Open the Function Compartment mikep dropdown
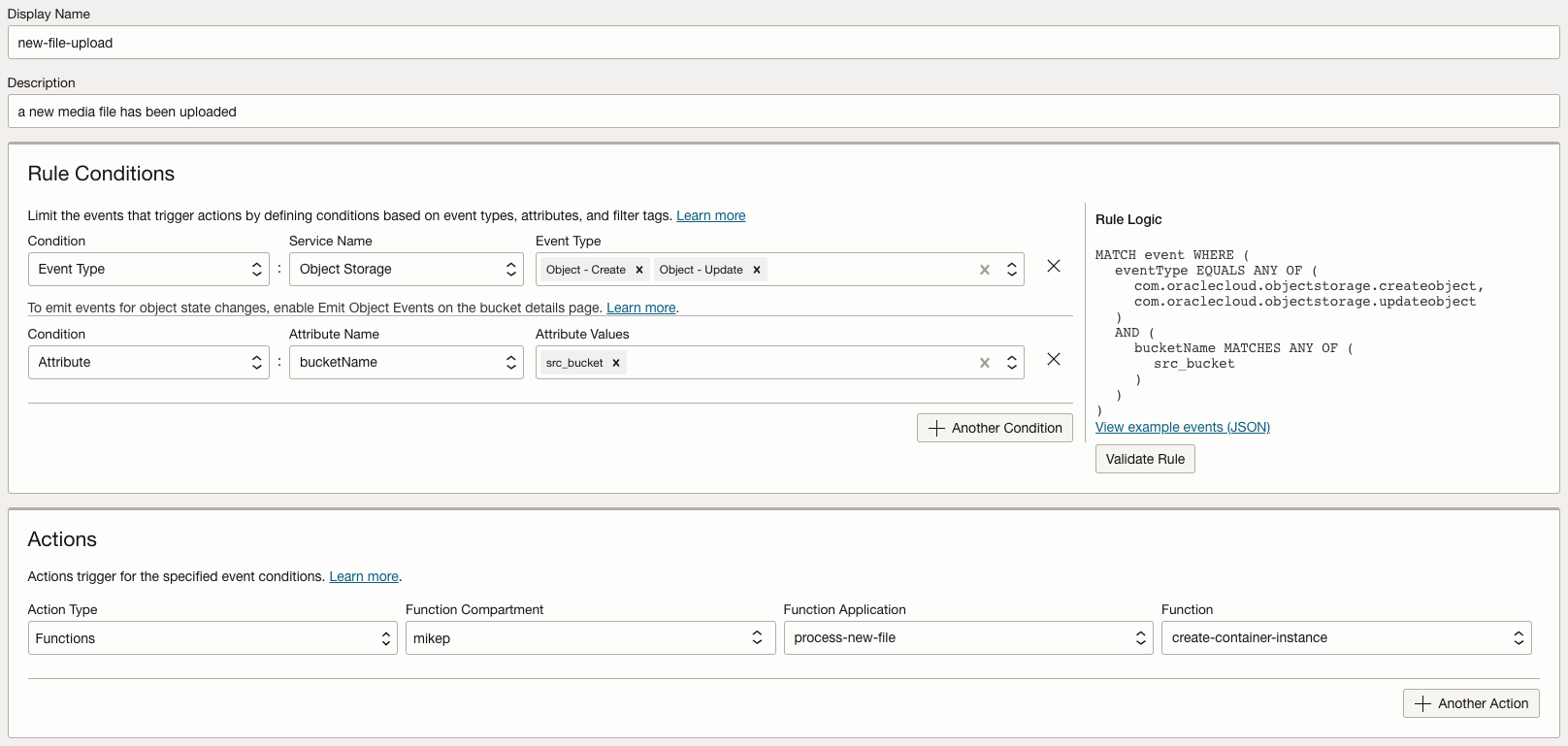This screenshot has width=1568, height=746. coord(590,638)
